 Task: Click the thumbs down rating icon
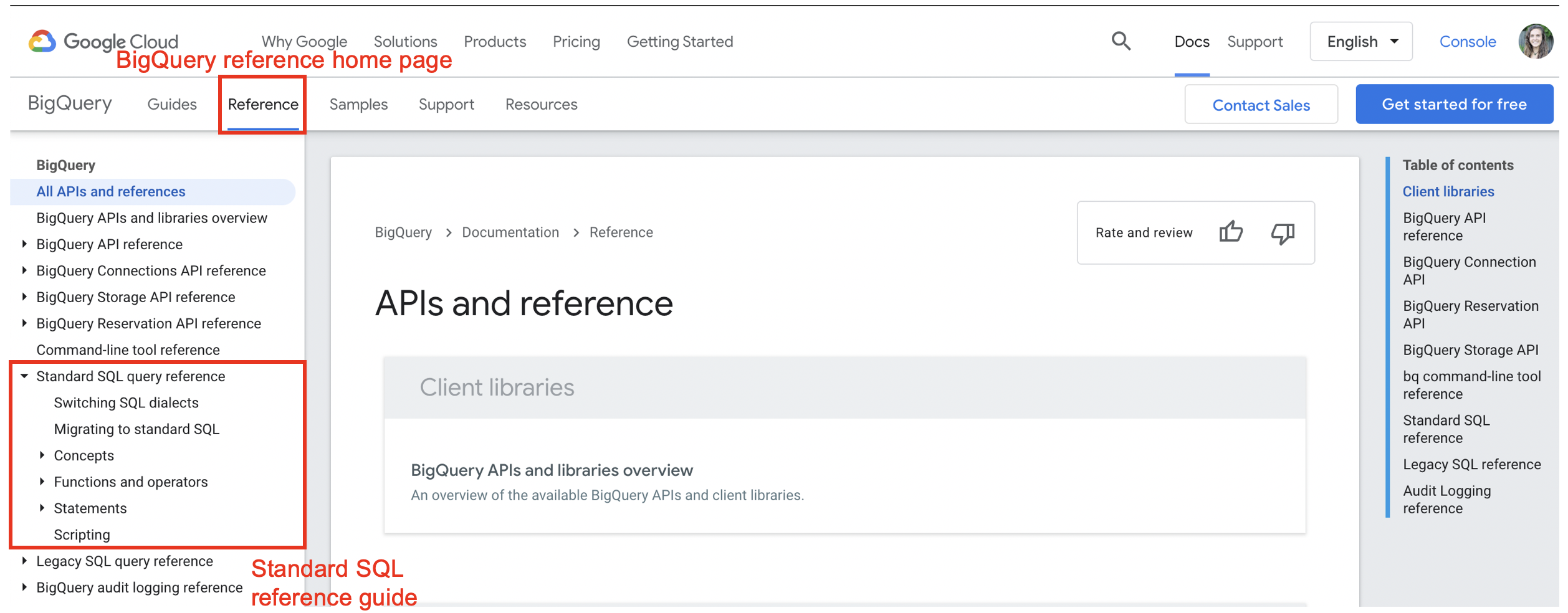coord(1283,233)
